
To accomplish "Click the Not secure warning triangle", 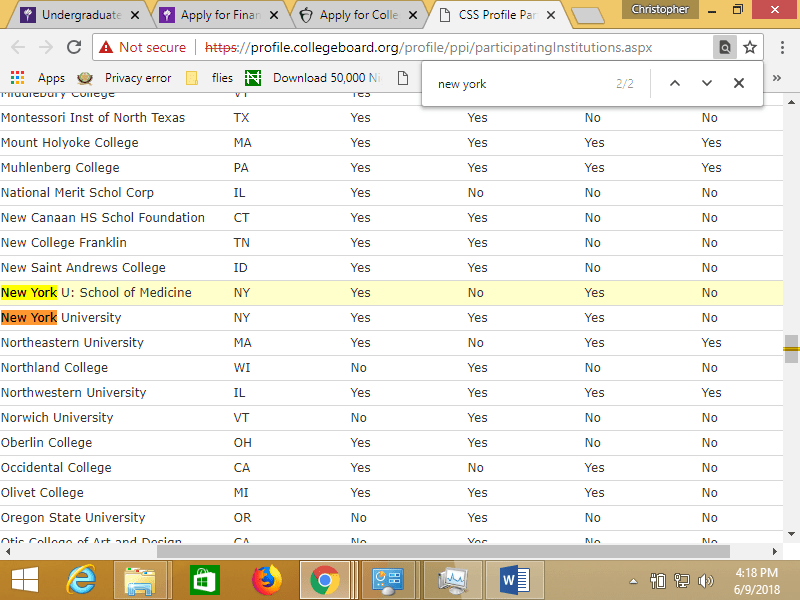I will point(106,47).
